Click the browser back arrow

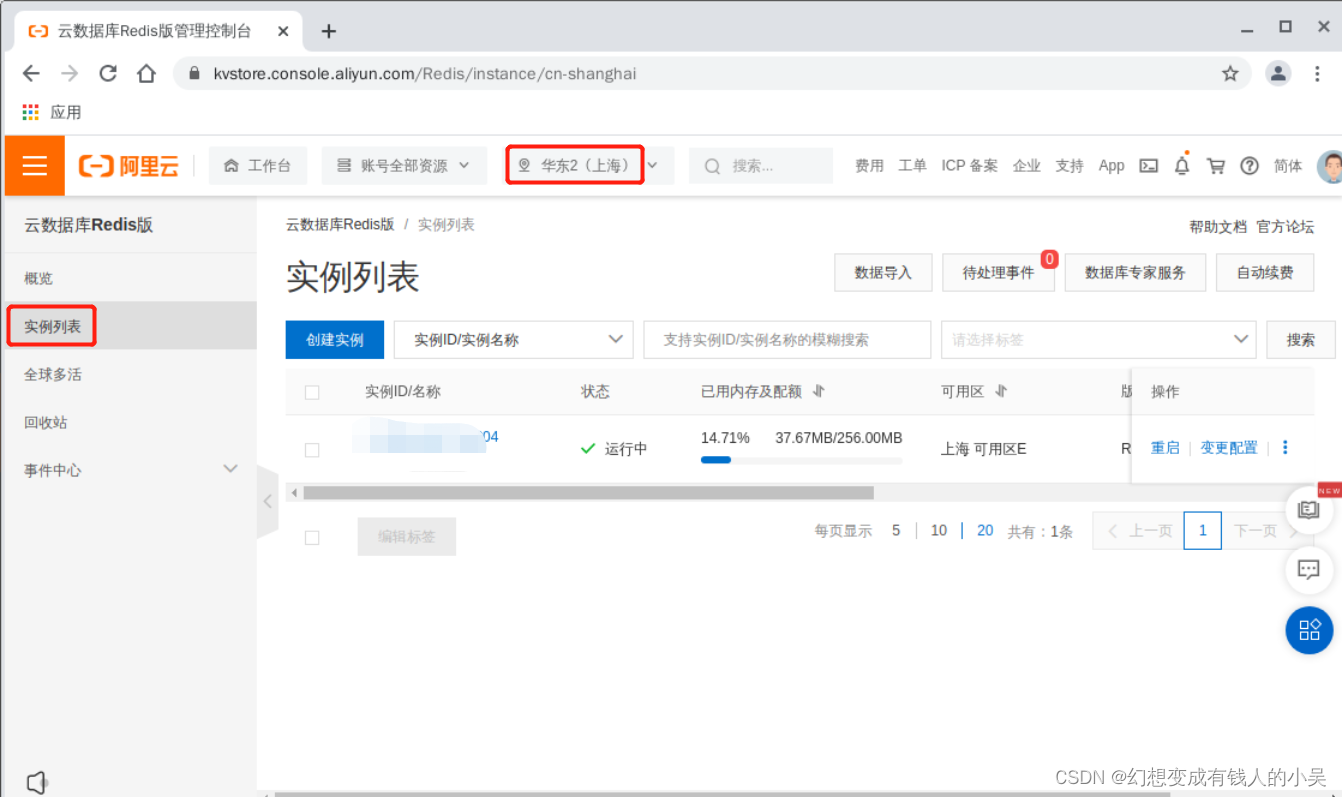pos(31,73)
